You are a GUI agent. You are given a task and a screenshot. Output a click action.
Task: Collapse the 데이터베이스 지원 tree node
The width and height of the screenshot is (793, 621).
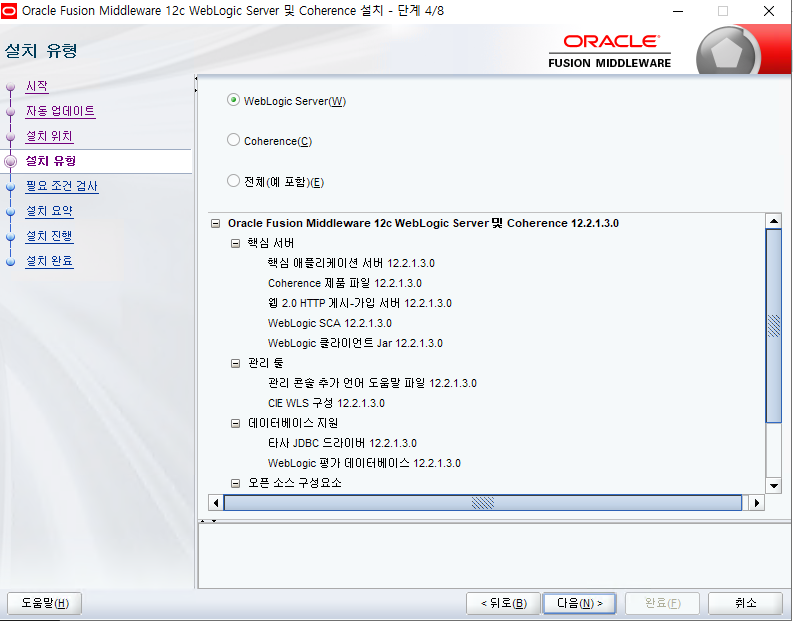[235, 423]
